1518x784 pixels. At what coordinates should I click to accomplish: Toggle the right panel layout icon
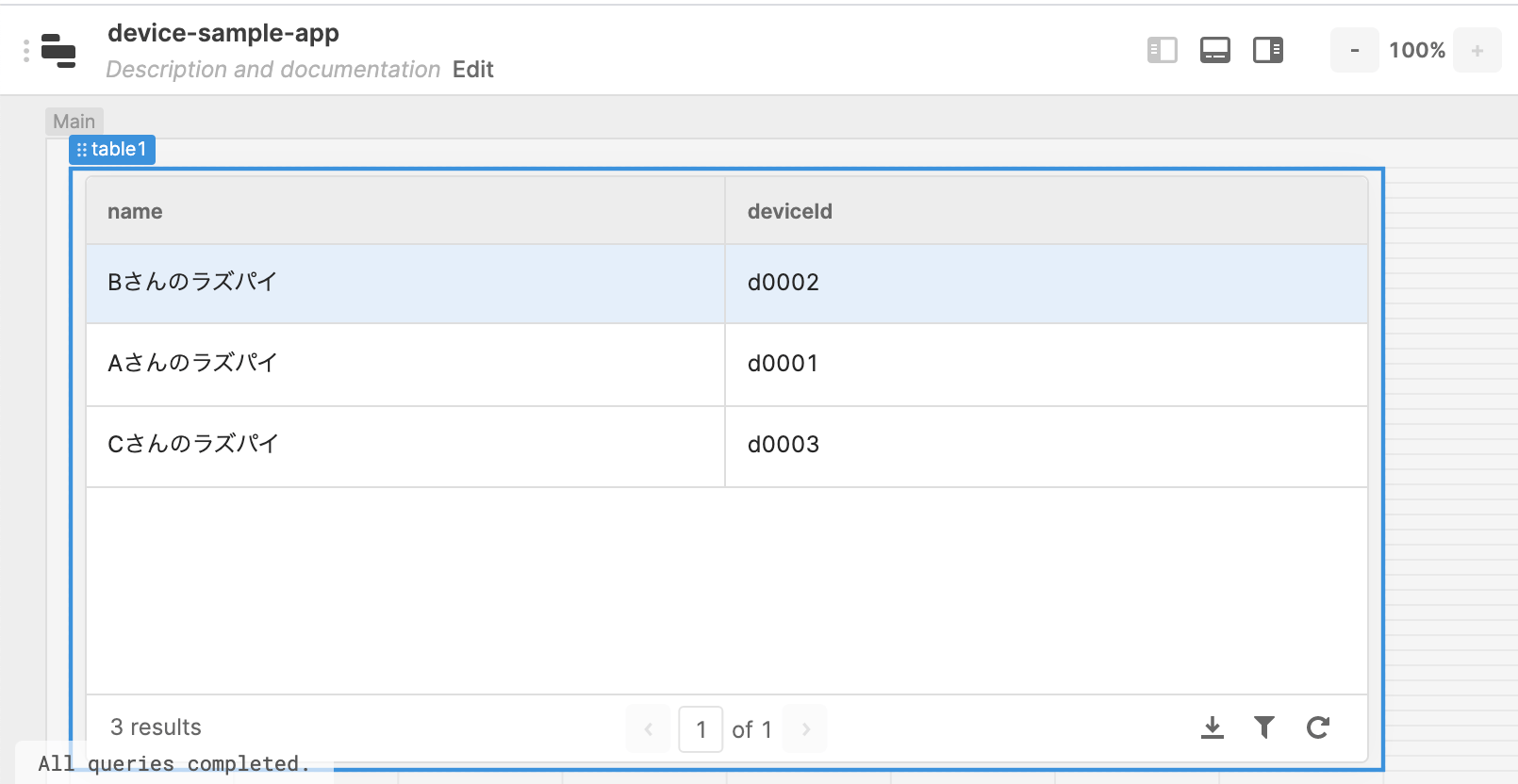1267,50
